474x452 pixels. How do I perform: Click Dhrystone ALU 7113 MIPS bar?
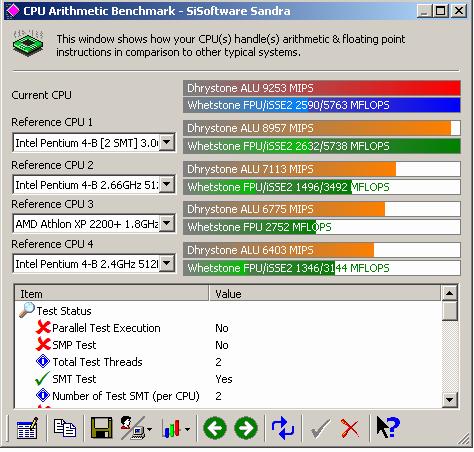coord(322,169)
